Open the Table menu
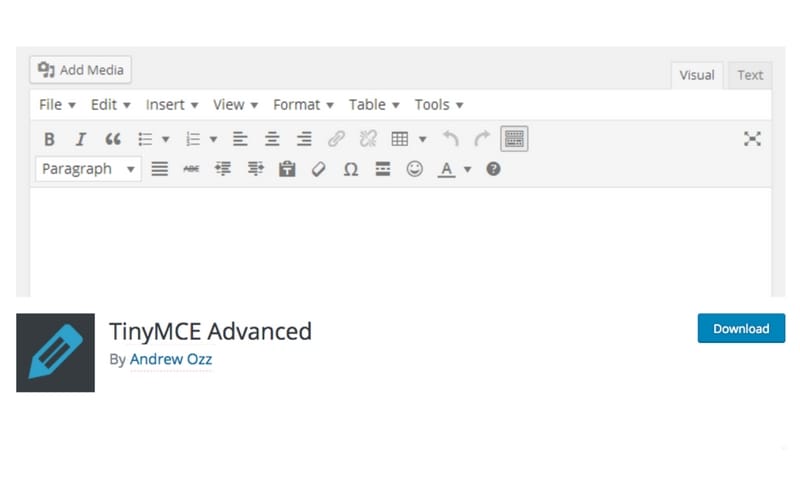Screen dimensions: 800x500 374,105
